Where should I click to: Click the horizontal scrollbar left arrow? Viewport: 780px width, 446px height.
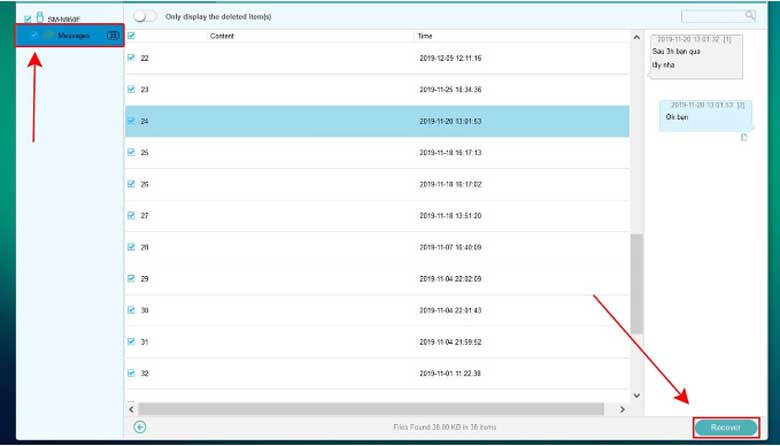tap(131, 409)
